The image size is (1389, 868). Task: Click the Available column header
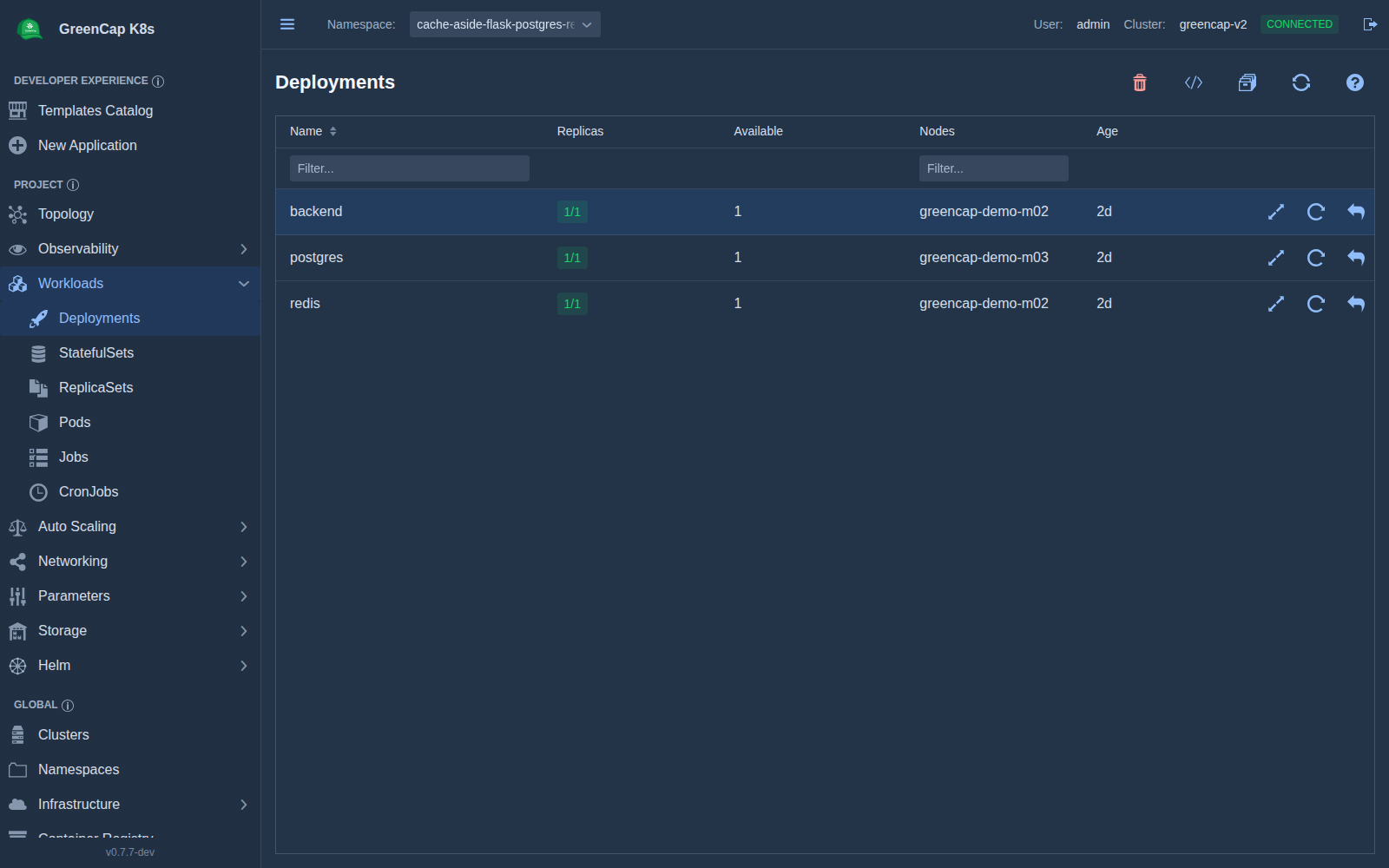click(758, 131)
